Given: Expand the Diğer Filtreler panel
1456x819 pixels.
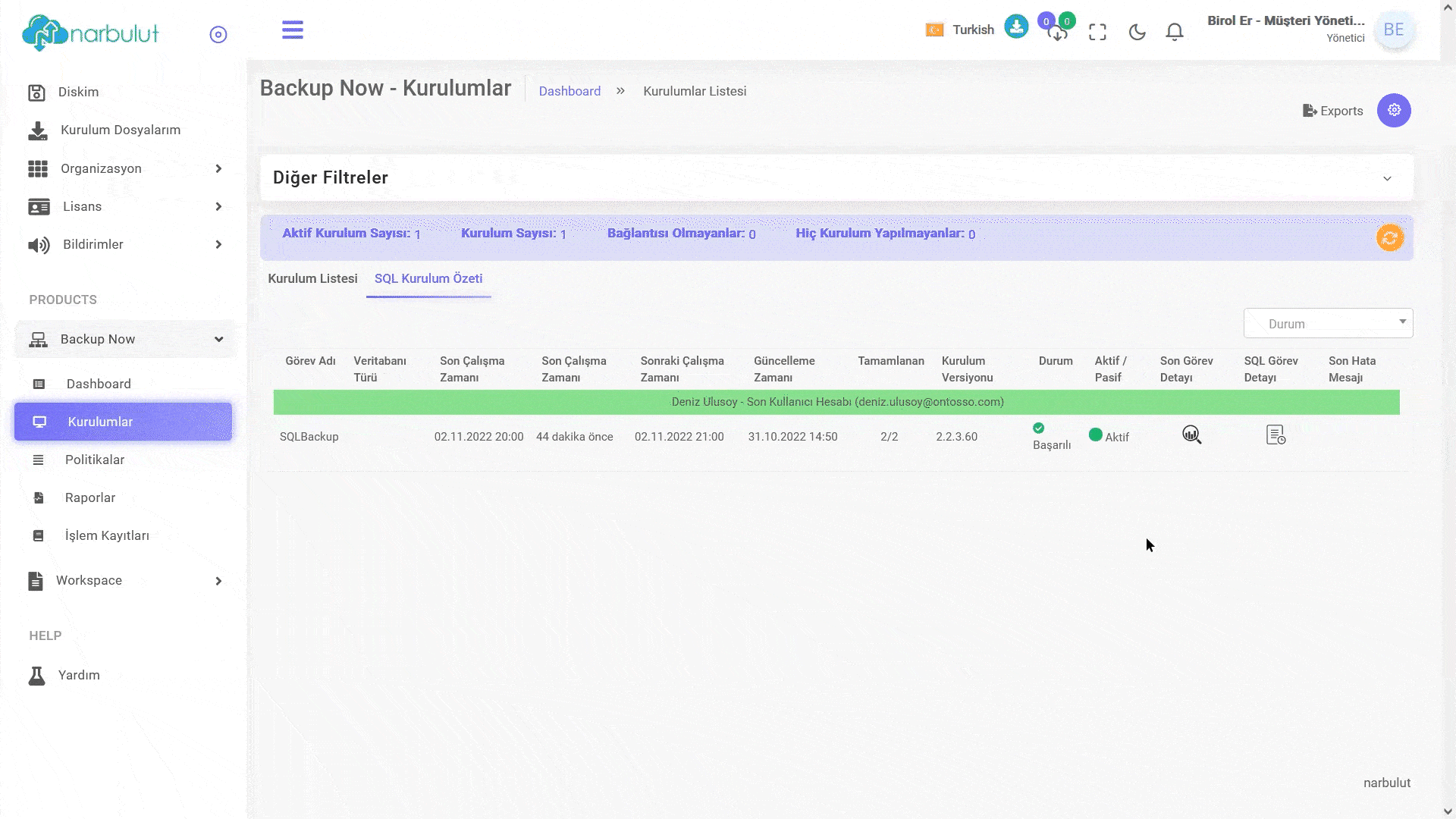Looking at the screenshot, I should [x=836, y=177].
